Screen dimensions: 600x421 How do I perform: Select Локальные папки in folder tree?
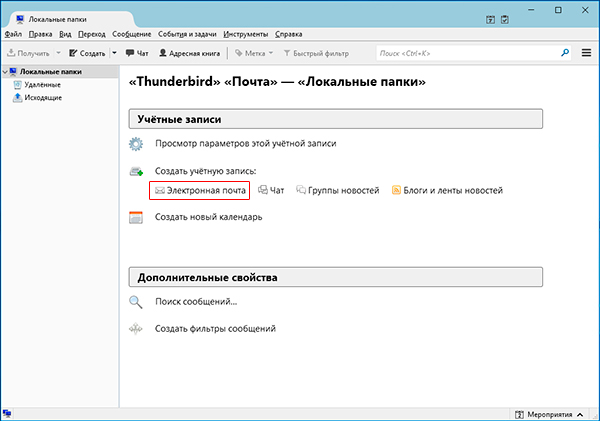[x=51, y=72]
